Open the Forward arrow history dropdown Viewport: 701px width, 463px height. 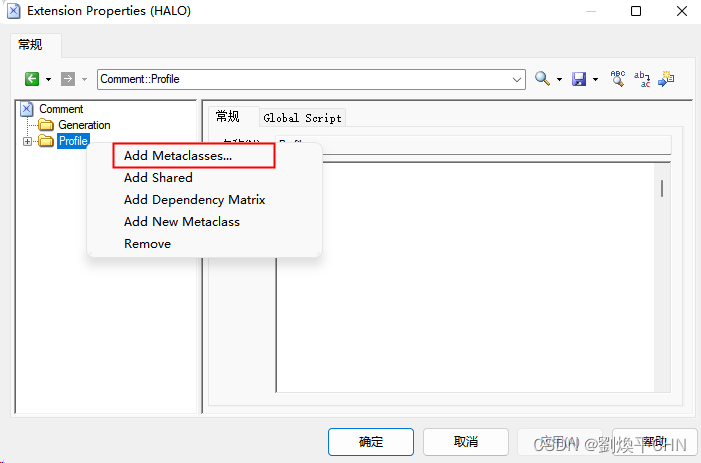(84, 80)
